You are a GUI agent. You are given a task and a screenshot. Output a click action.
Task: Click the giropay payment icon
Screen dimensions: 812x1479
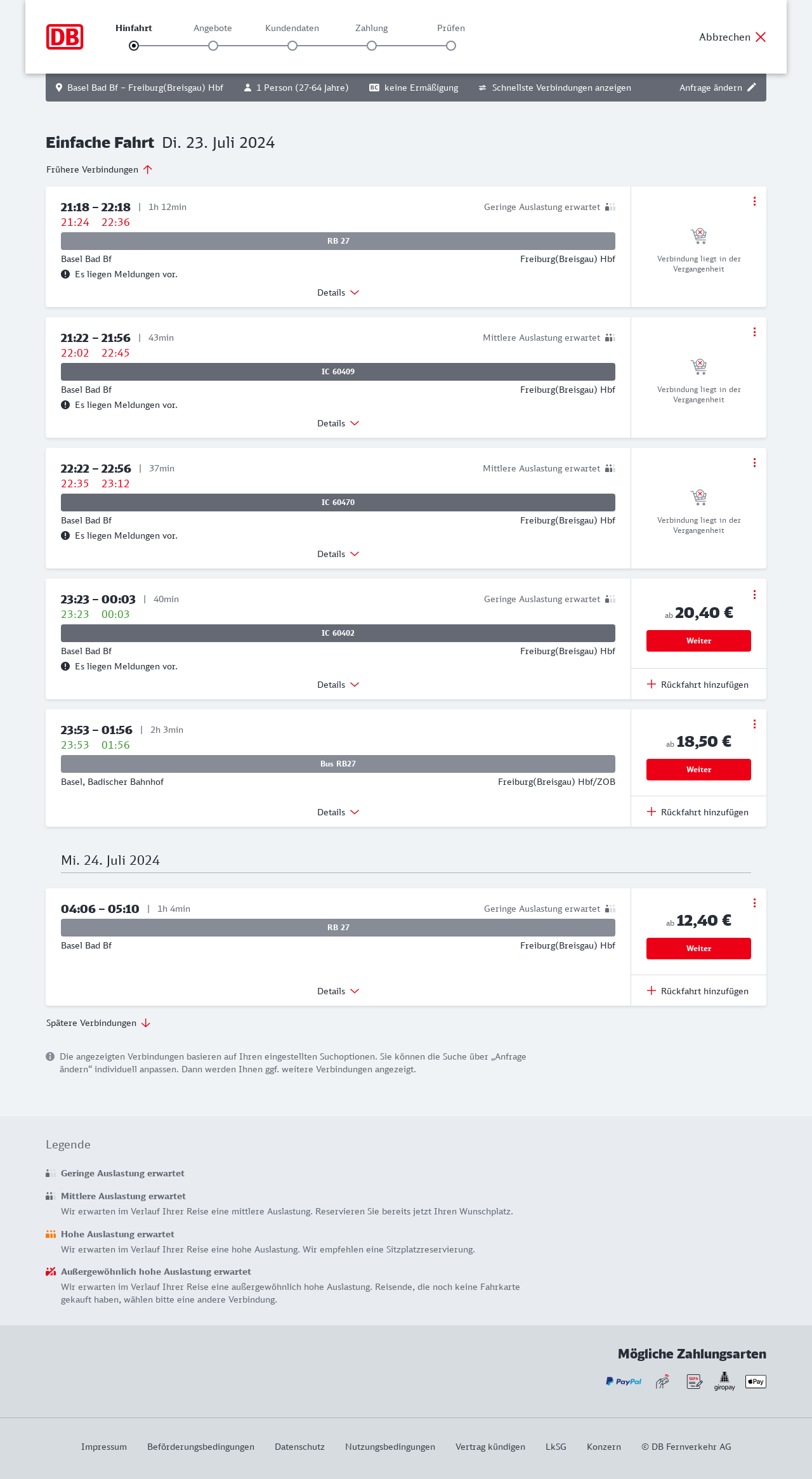click(x=724, y=1381)
